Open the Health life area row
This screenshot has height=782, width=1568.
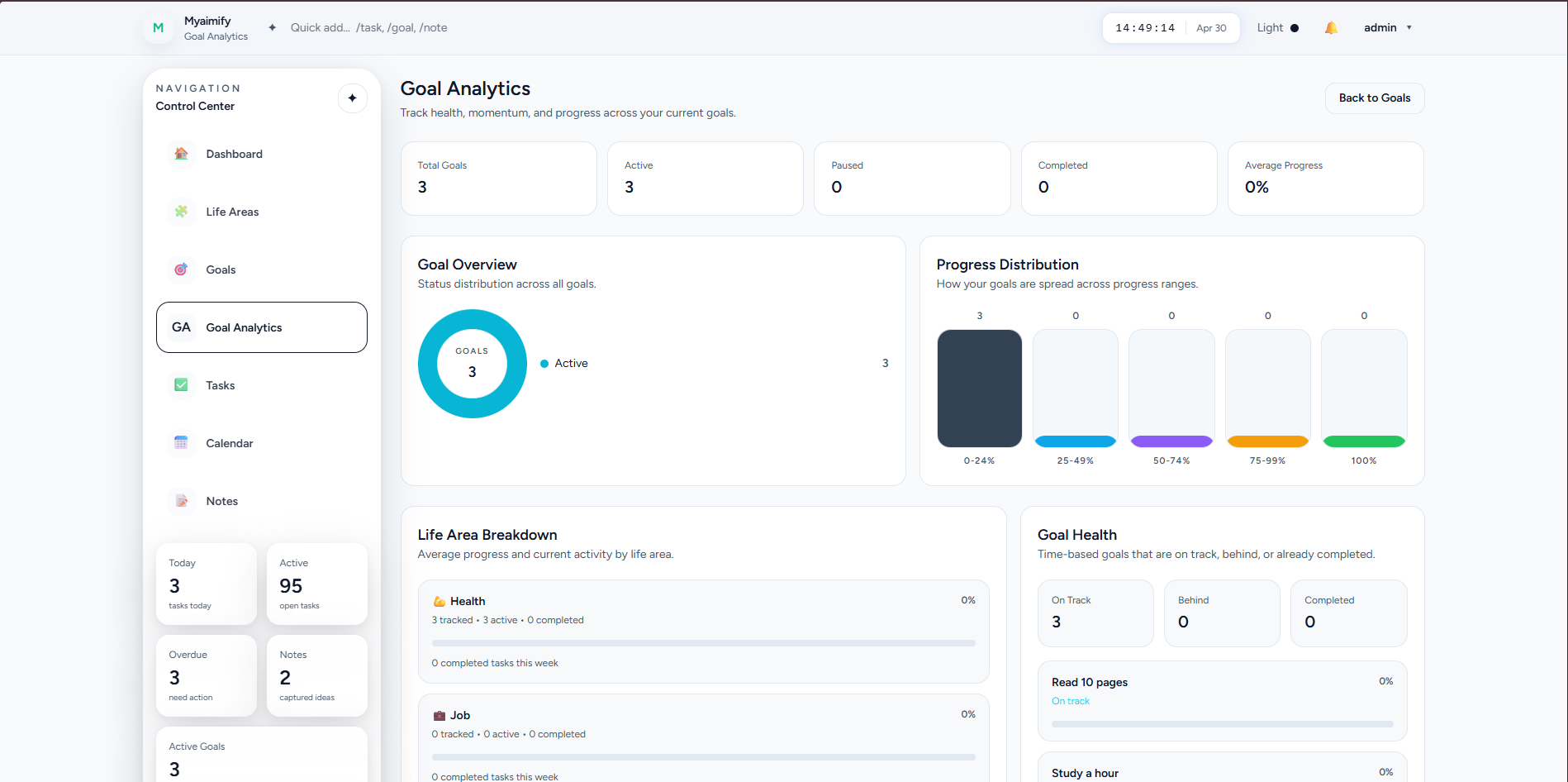point(704,632)
